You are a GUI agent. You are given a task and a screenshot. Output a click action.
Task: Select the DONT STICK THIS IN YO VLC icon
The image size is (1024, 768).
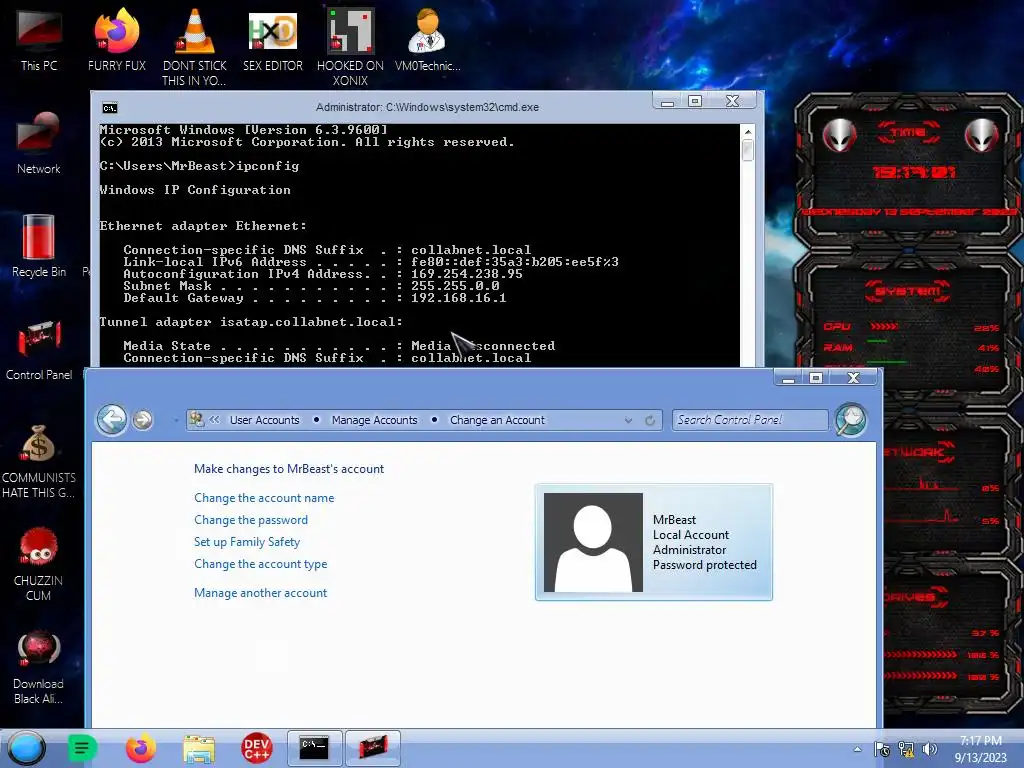194,47
